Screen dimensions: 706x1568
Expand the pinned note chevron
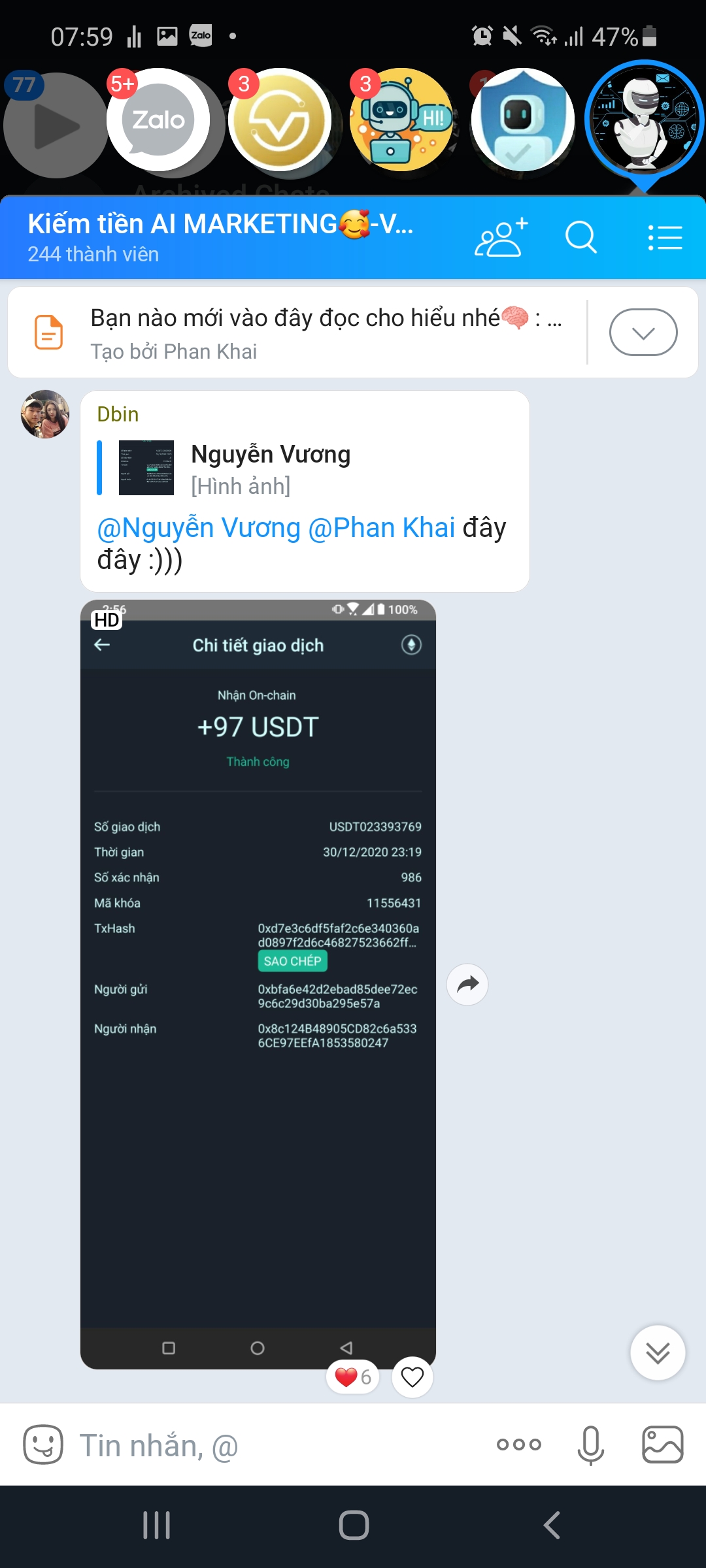tap(643, 333)
